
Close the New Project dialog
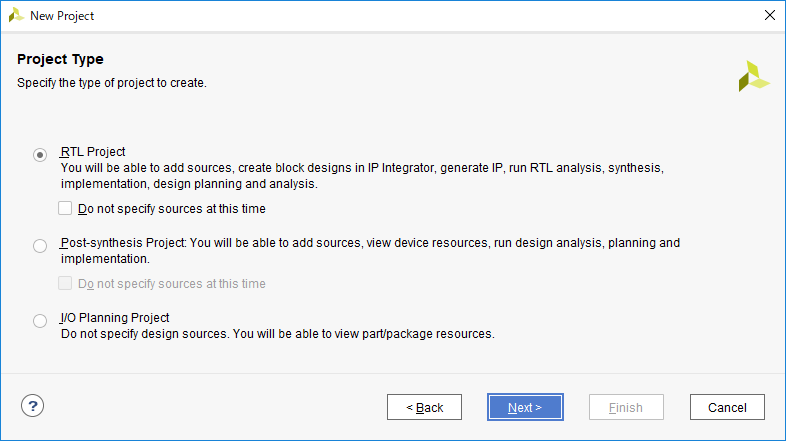(x=769, y=16)
